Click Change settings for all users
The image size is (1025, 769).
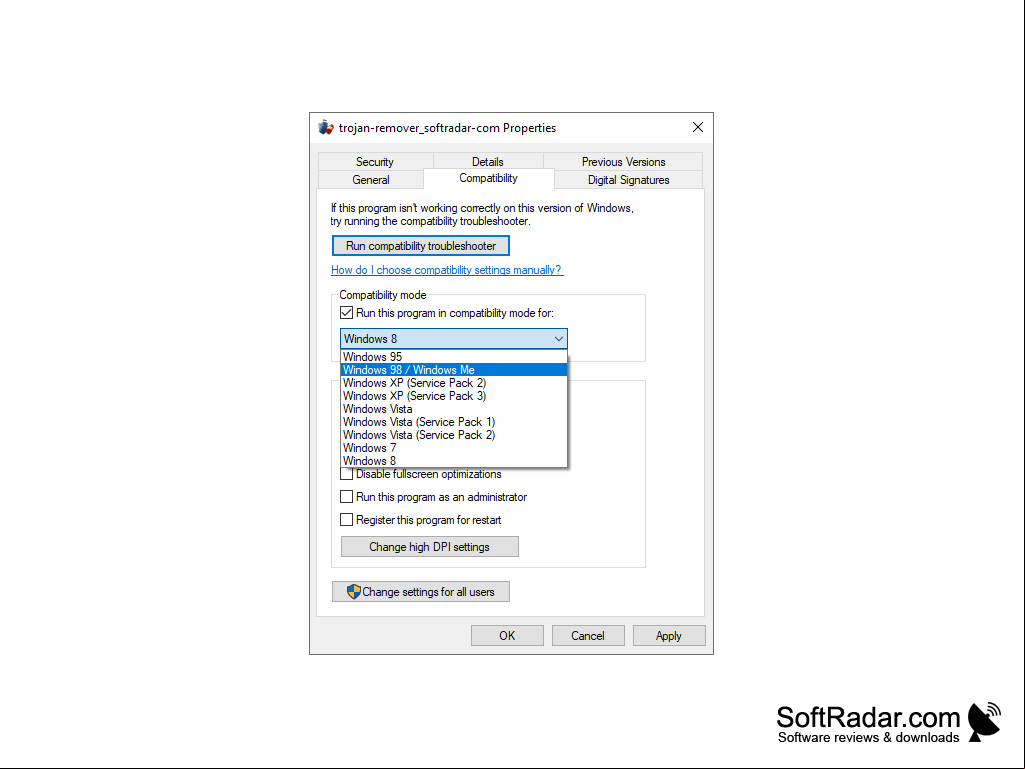421,592
